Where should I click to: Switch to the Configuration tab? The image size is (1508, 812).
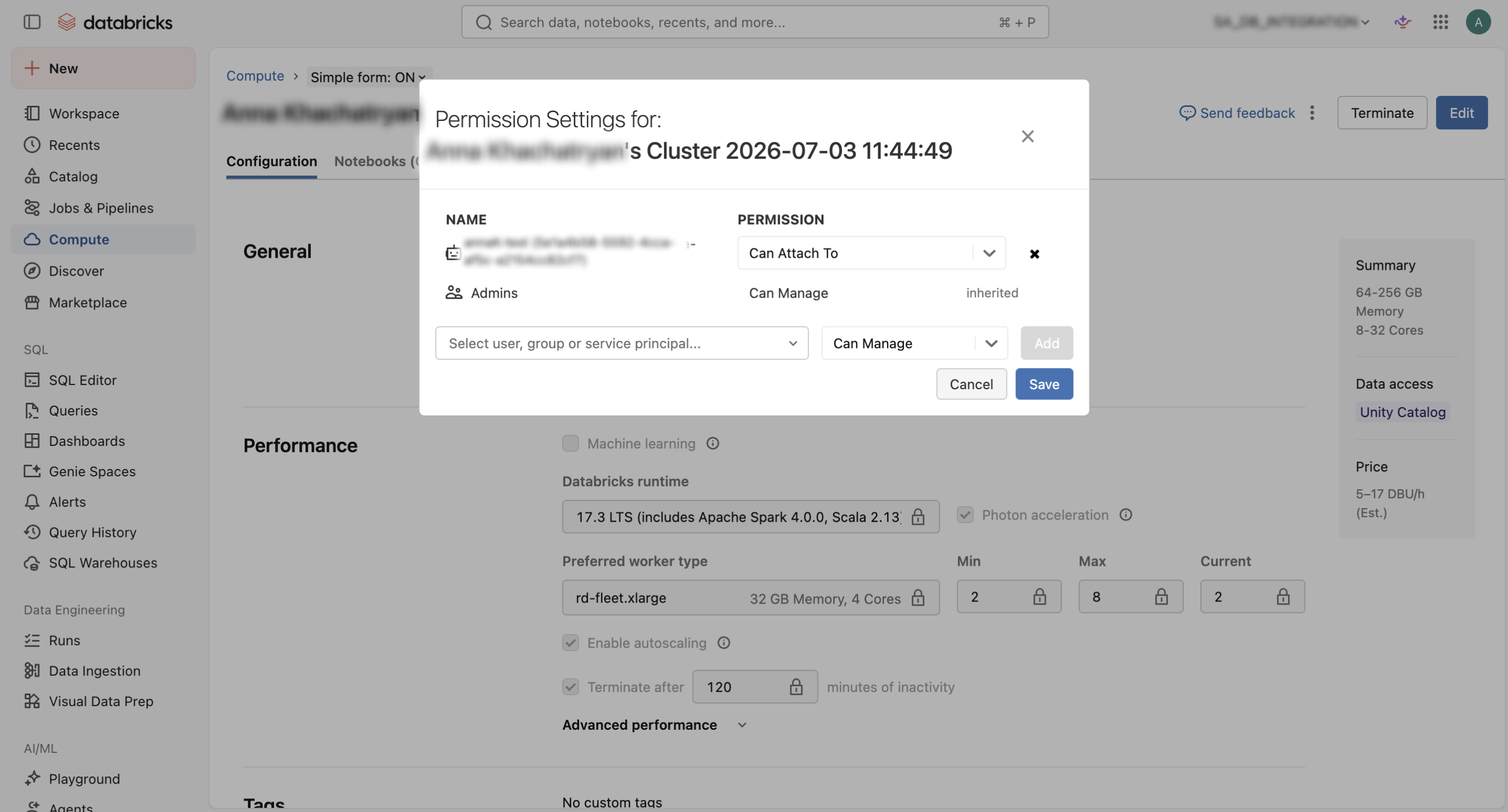[271, 161]
